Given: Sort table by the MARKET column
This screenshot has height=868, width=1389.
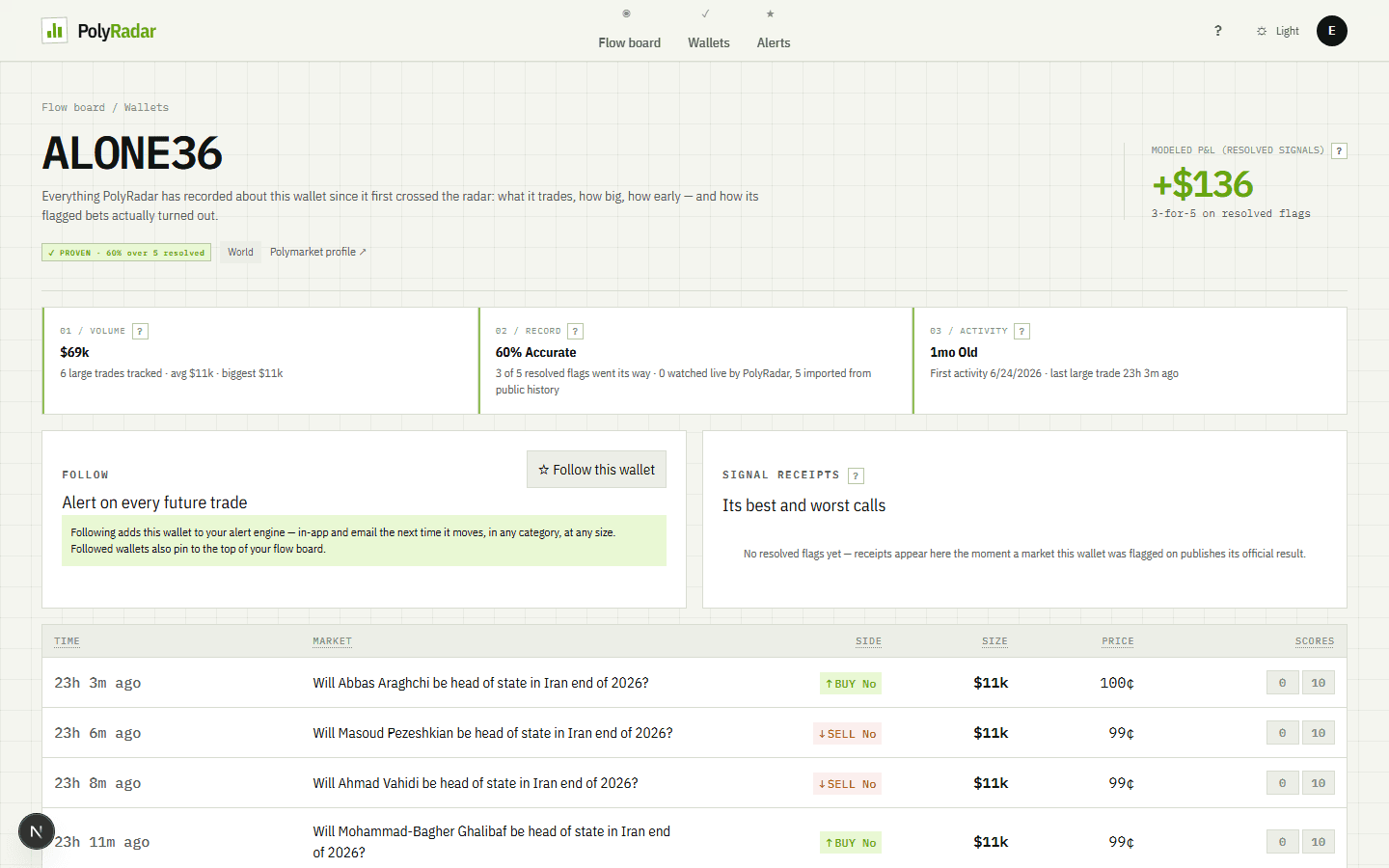Looking at the screenshot, I should [x=332, y=641].
